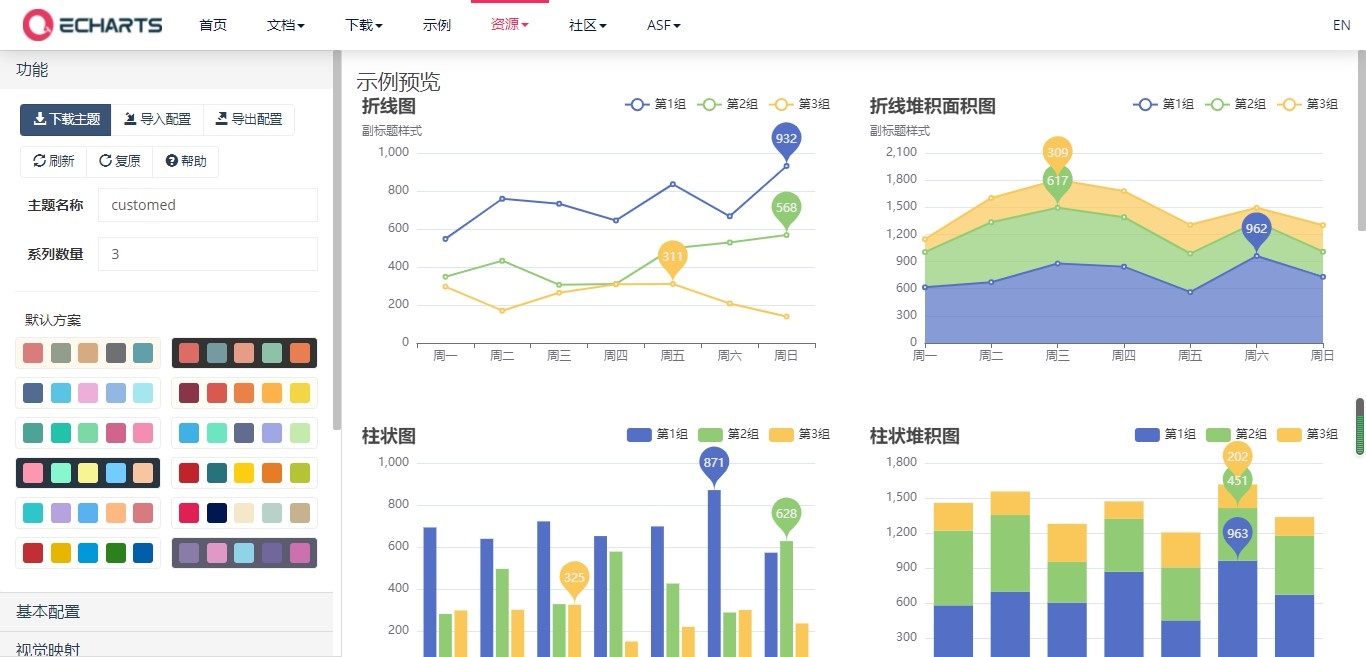Click the yellow 311 marker pin

(x=673, y=259)
